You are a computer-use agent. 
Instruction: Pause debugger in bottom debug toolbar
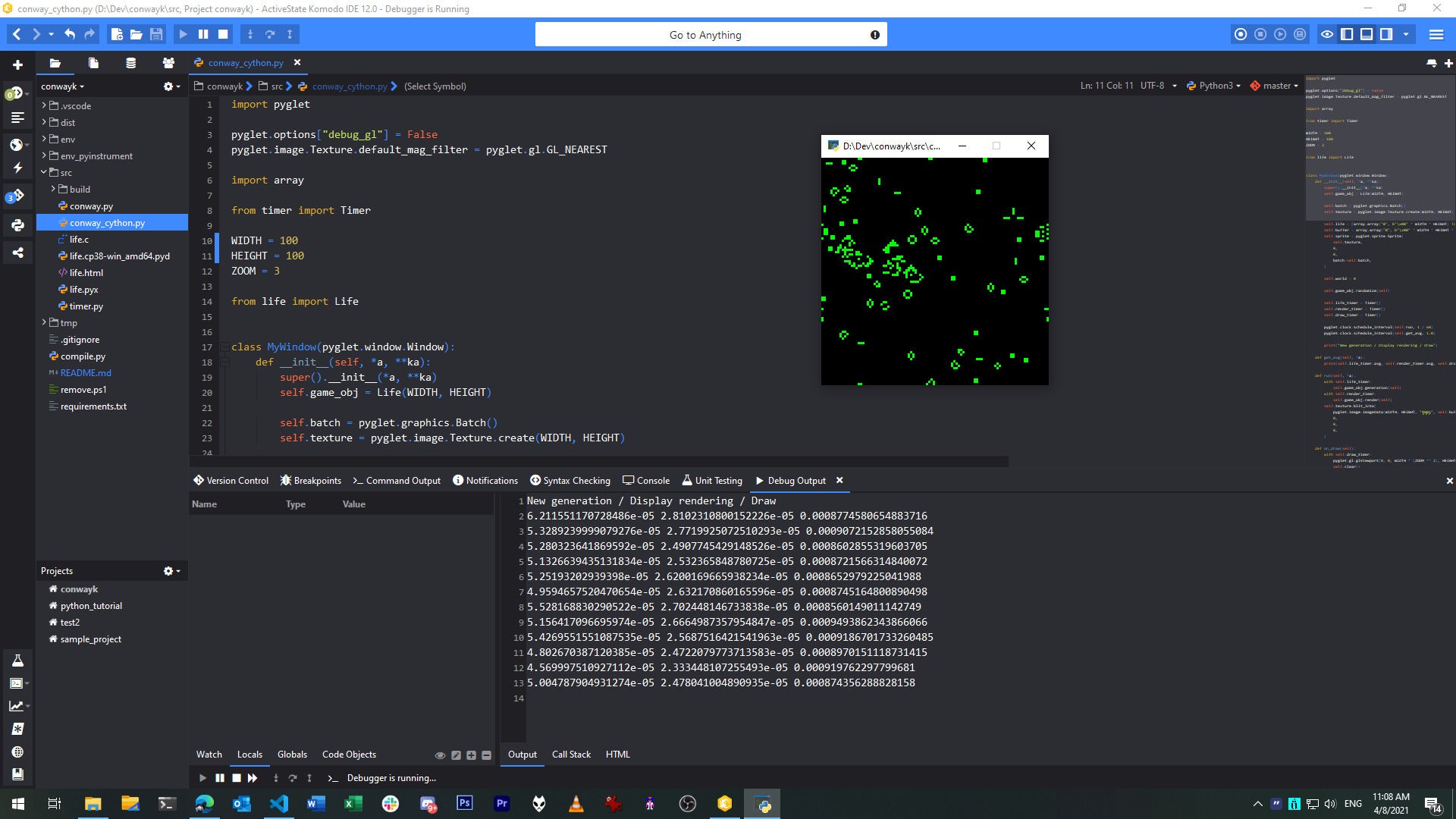pos(219,778)
